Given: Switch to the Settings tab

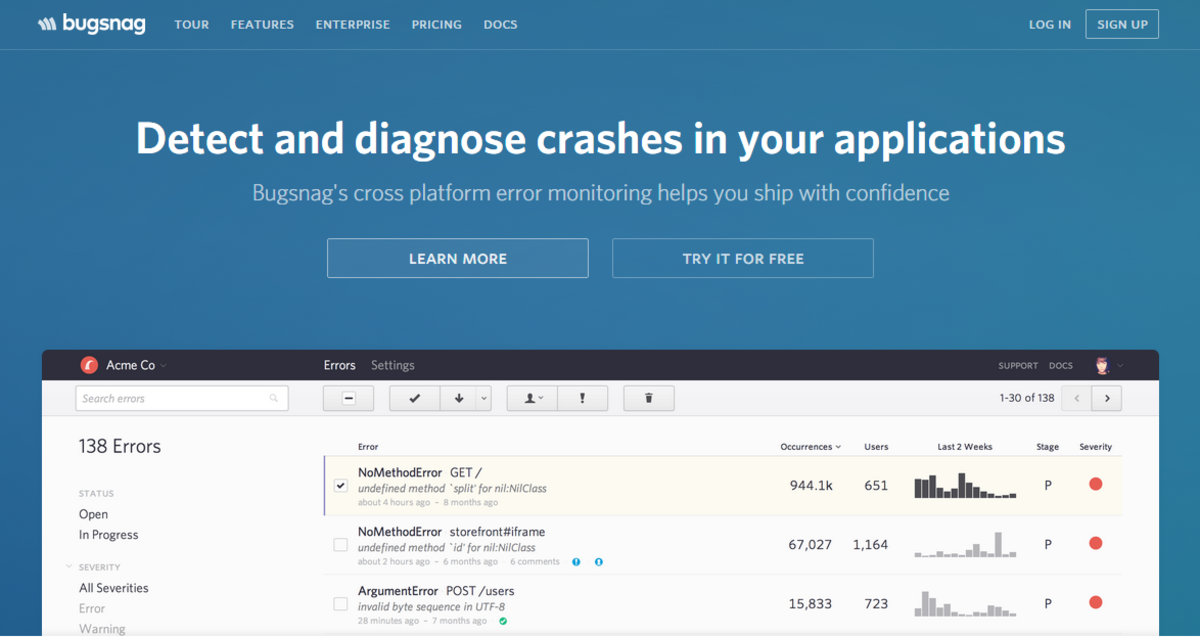Looking at the screenshot, I should coord(392,365).
